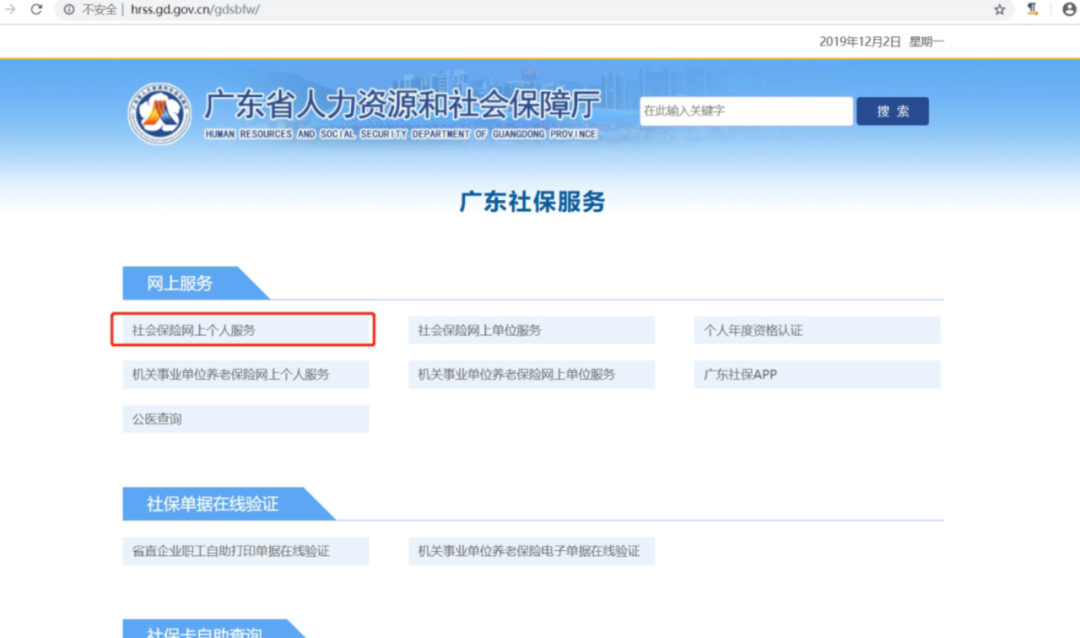Open the 公医查询 service
The width and height of the screenshot is (1080, 638).
(244, 418)
